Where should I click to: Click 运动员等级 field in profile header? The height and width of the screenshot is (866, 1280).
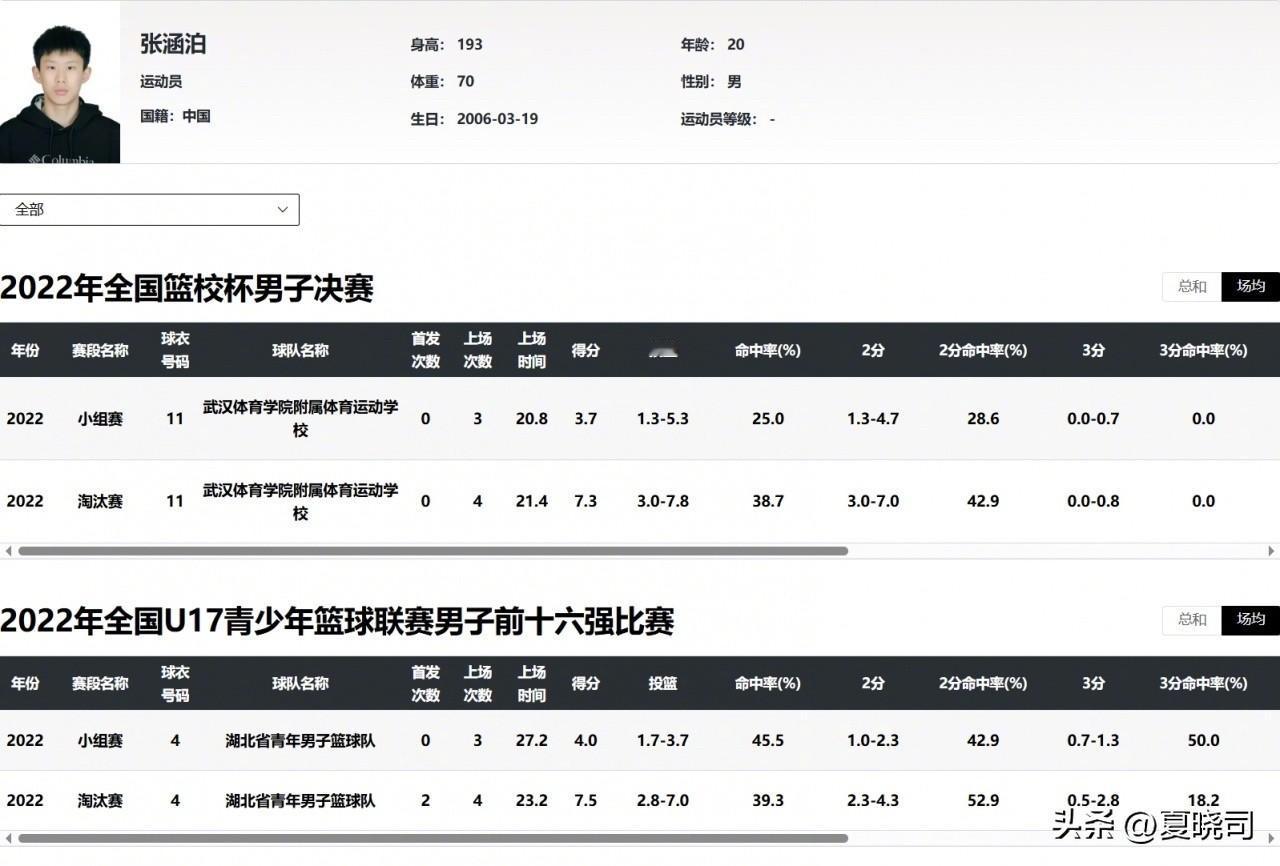point(728,119)
